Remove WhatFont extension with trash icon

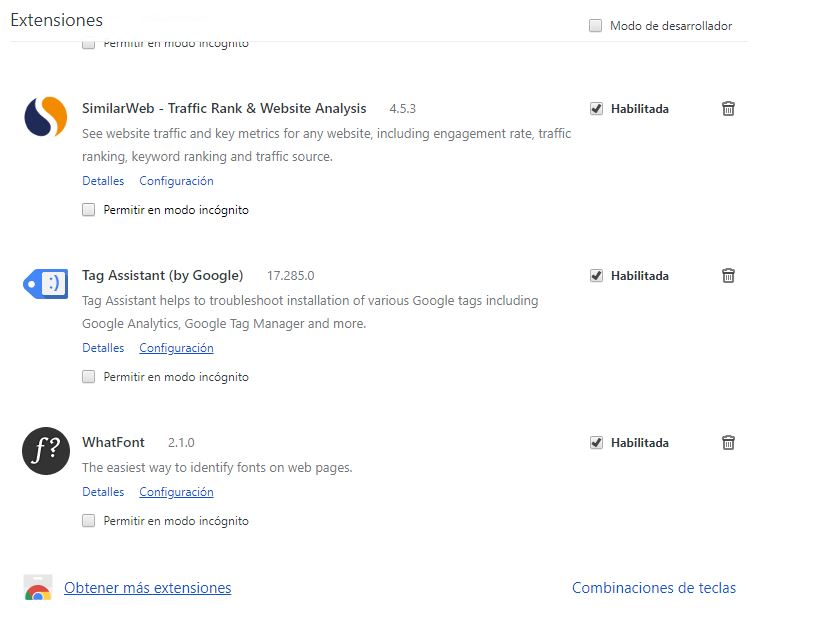(728, 442)
